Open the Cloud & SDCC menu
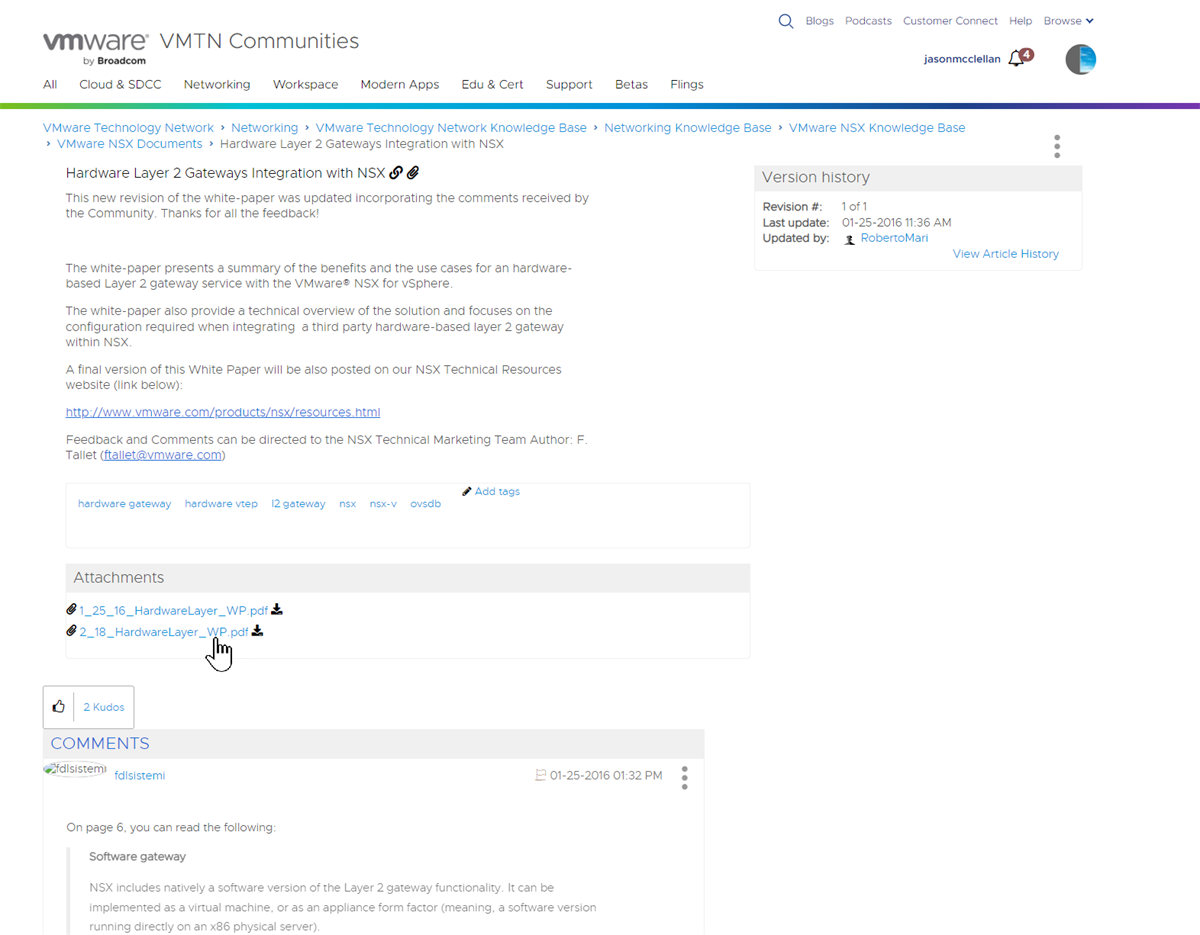The height and width of the screenshot is (935, 1200). tap(120, 85)
